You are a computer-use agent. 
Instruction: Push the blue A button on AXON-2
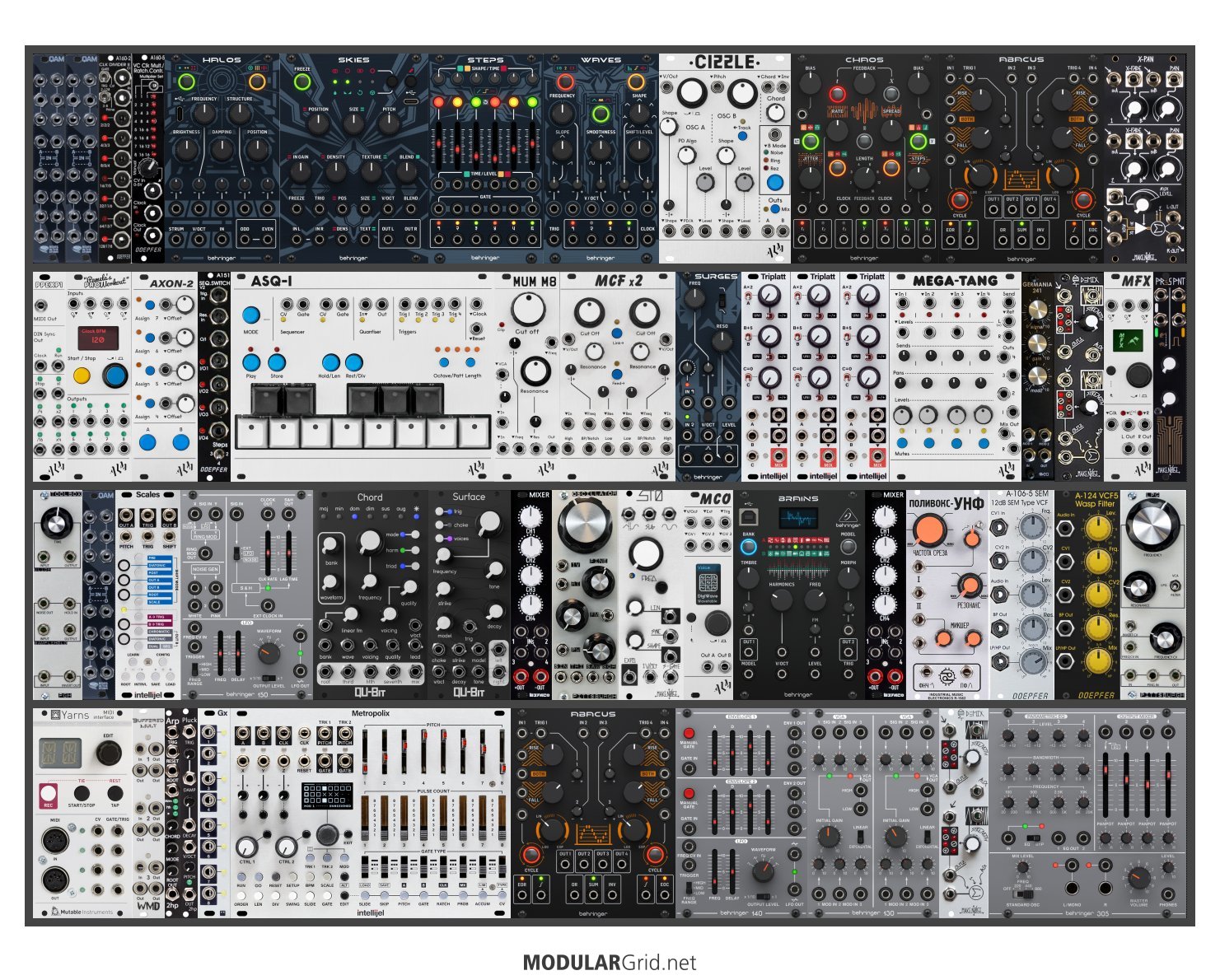147,442
